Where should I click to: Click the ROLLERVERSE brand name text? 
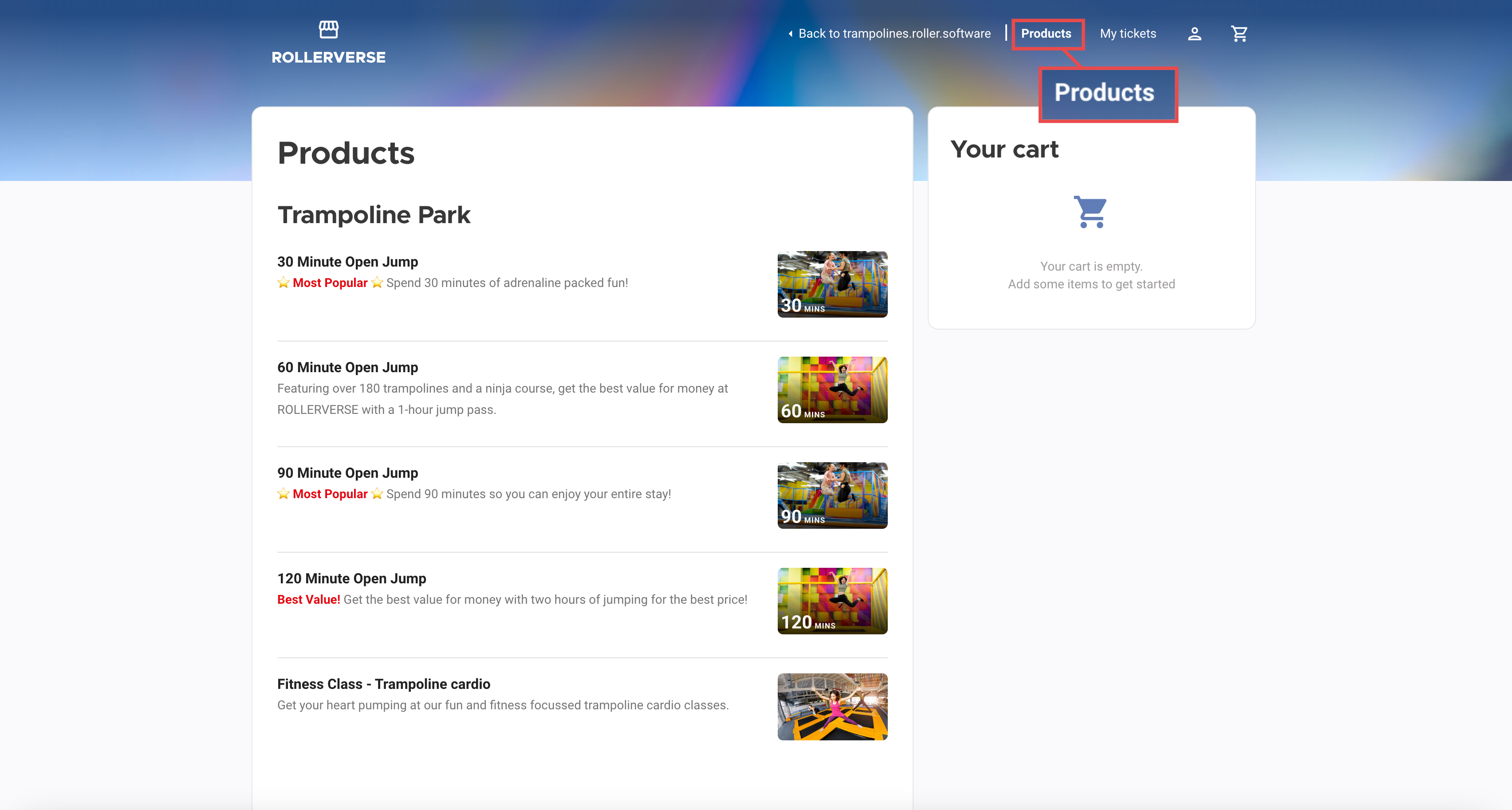click(328, 58)
